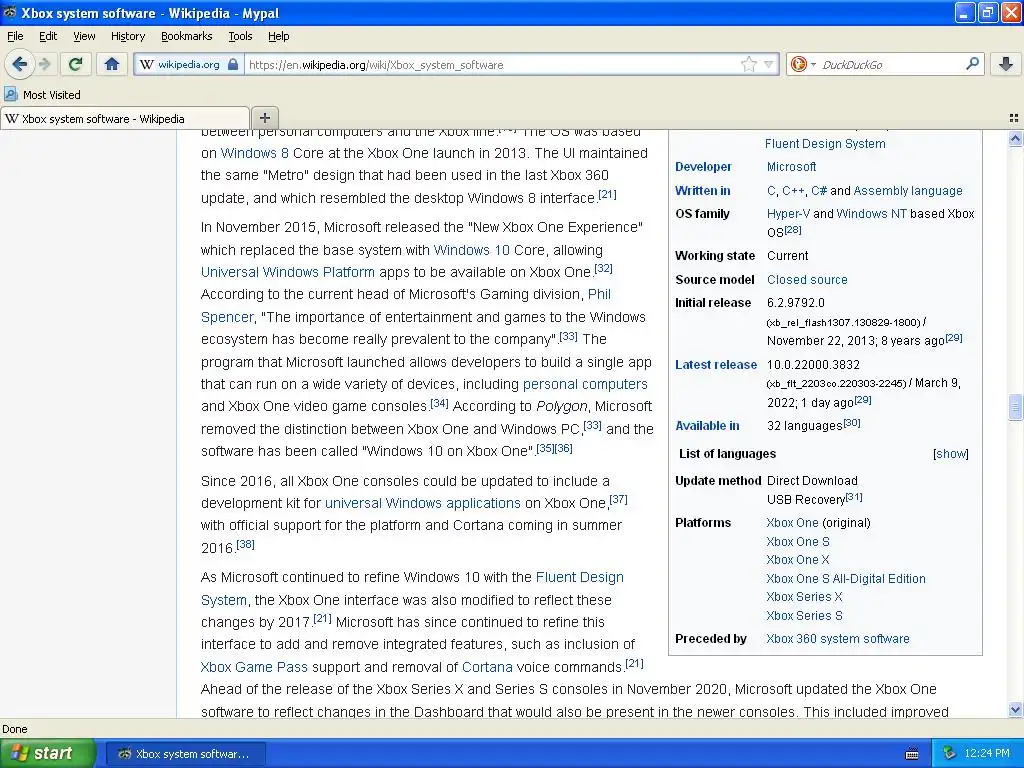Open the Xbox One X link
This screenshot has width=1024, height=768.
click(797, 560)
